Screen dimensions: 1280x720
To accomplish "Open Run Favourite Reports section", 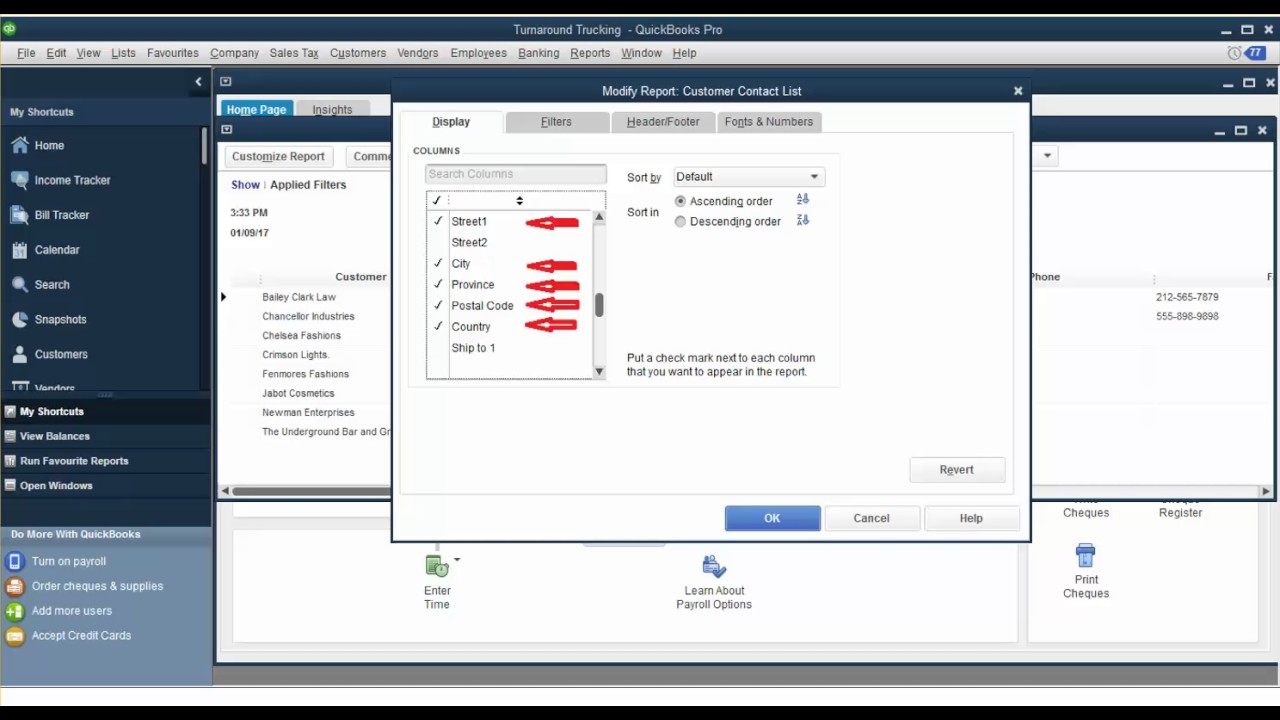I will pos(74,461).
